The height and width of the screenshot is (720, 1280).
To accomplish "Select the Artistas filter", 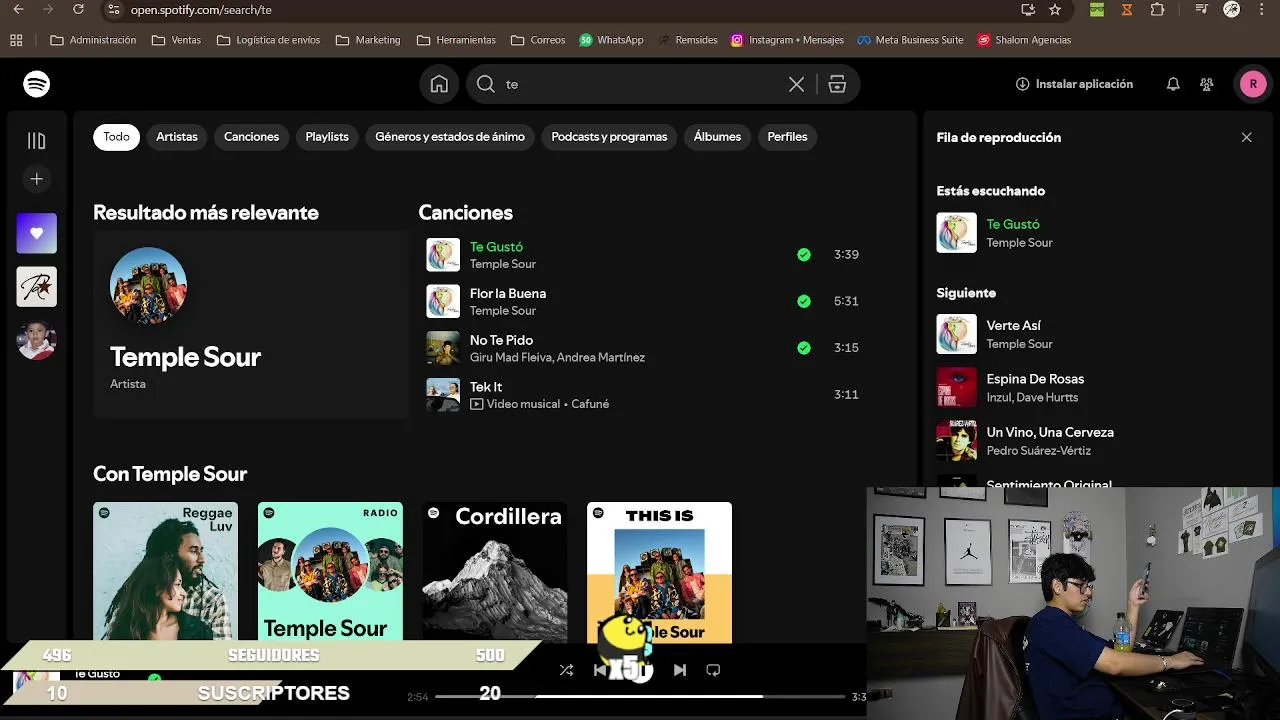I will click(x=177, y=137).
